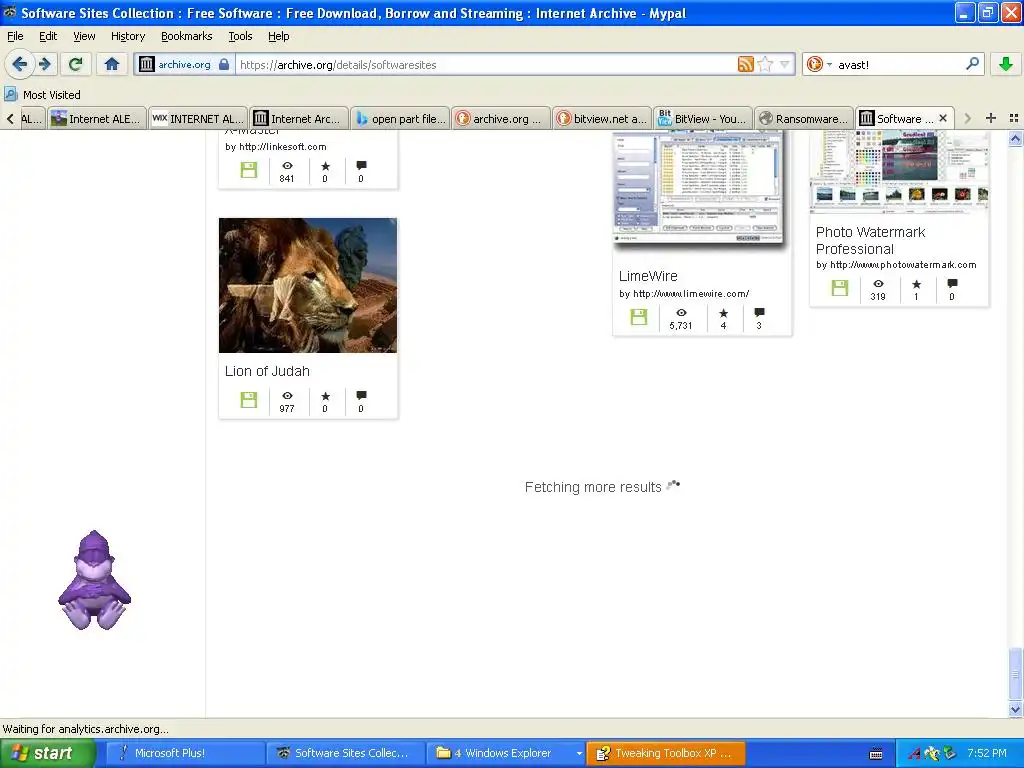Switch to the BitView - You... tab
Viewport: 1024px width, 768px height.
click(703, 119)
